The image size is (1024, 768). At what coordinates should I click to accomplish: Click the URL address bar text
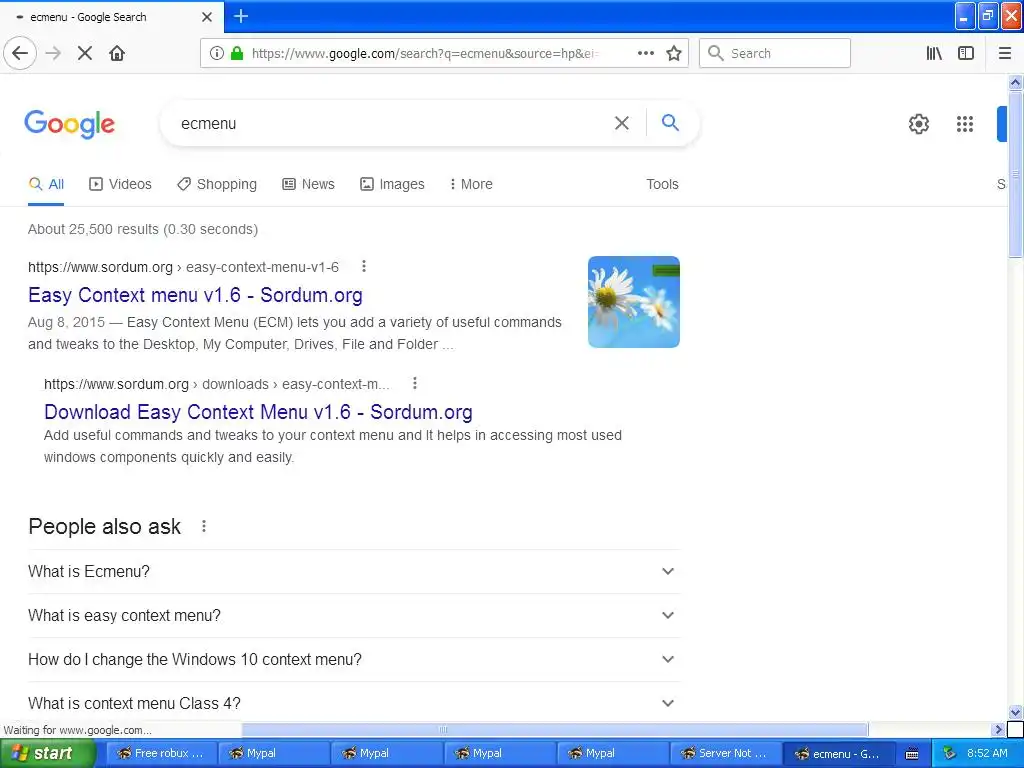pos(424,54)
